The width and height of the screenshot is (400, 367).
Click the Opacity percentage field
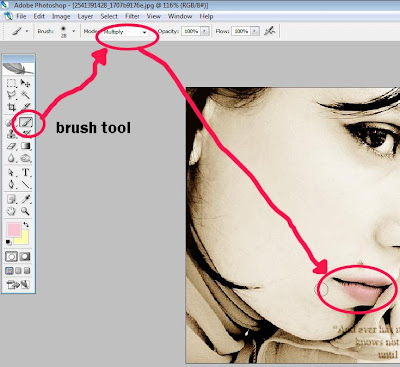coord(191,31)
